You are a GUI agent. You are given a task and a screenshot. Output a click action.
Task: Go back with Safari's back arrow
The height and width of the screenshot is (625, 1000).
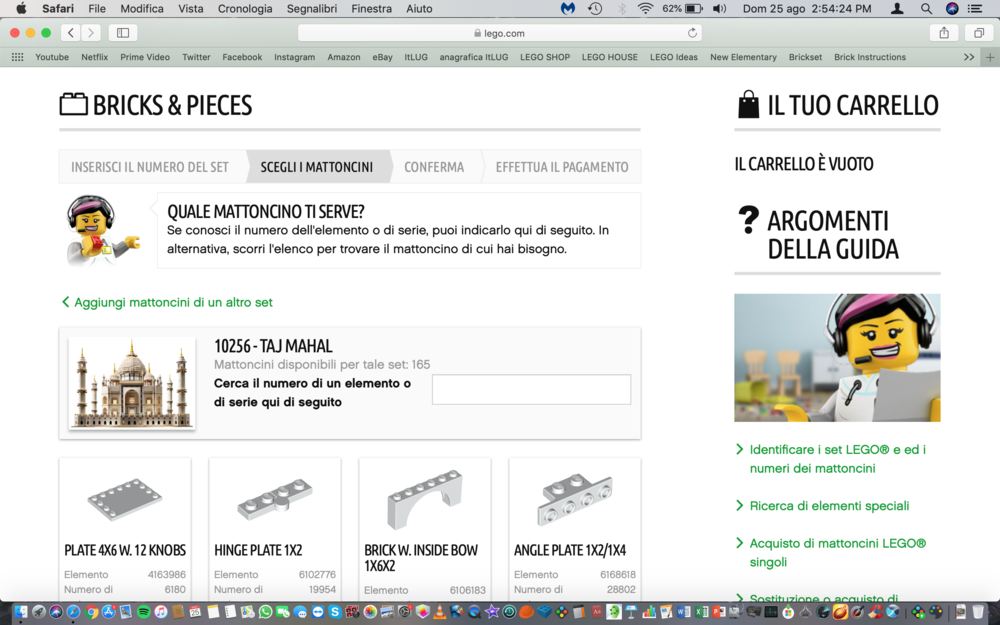pos(70,33)
